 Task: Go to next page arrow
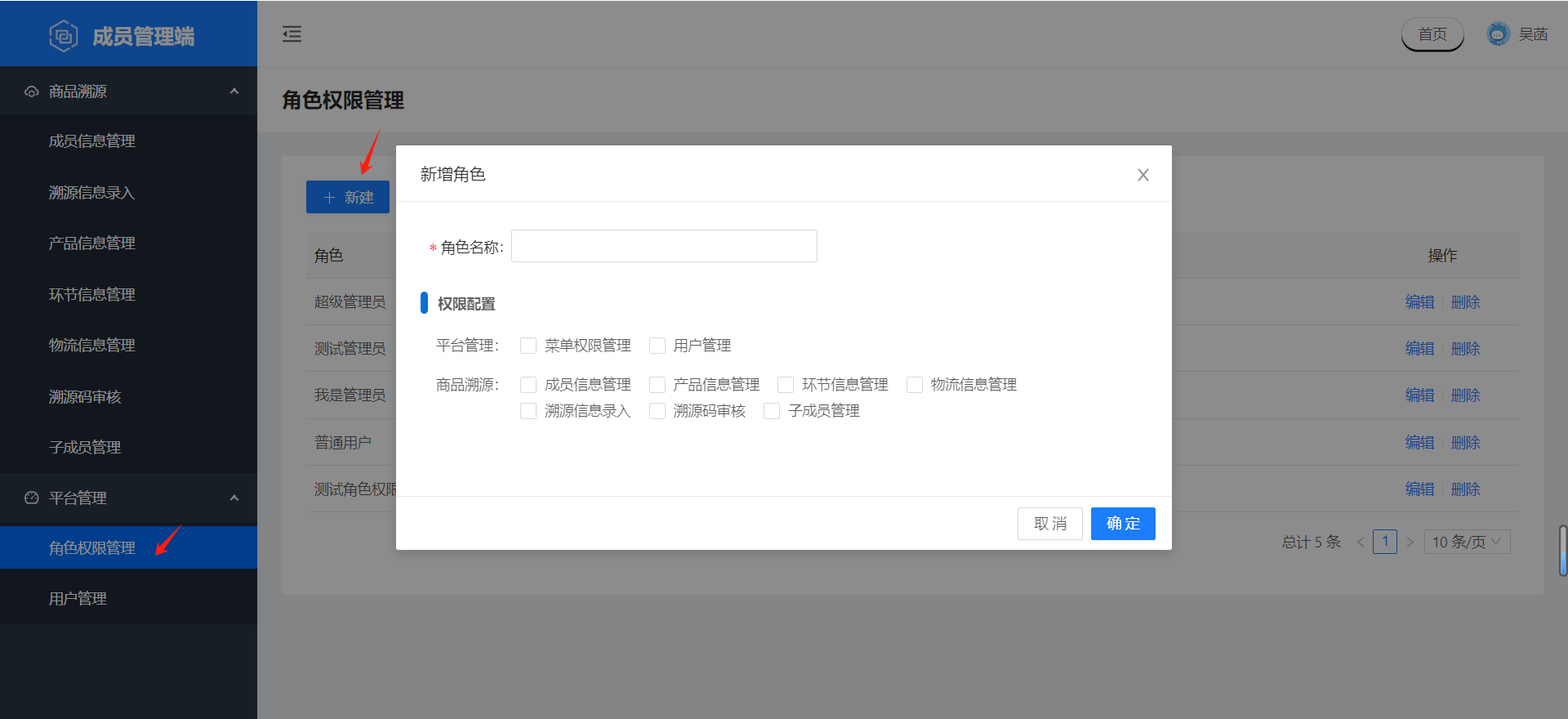1410,542
